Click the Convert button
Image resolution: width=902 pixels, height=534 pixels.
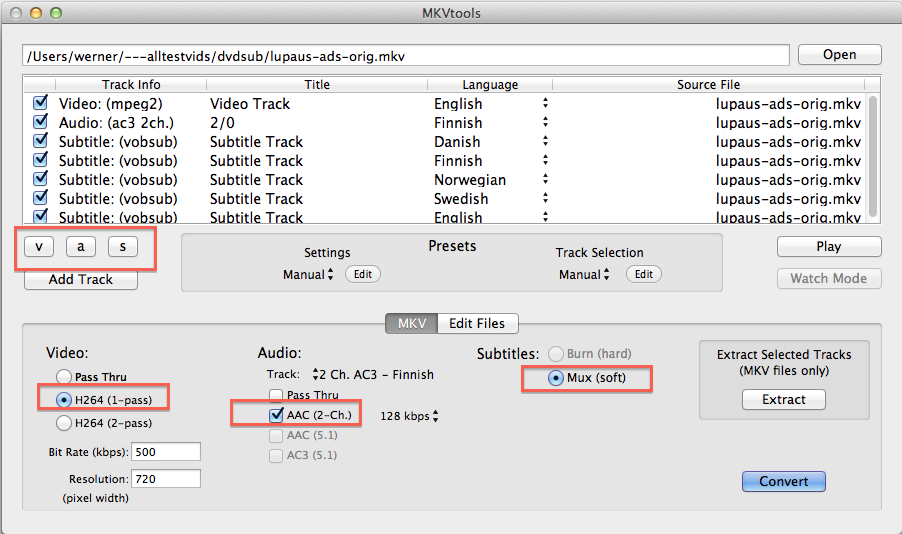(783, 481)
